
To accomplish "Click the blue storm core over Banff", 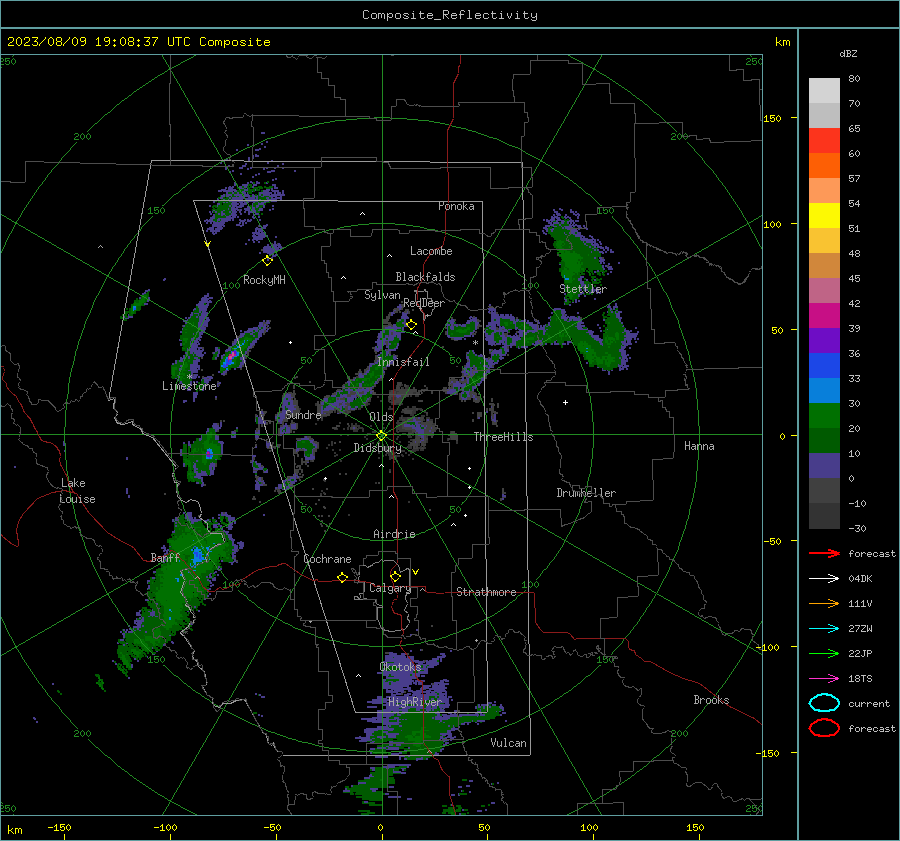I will point(199,555).
